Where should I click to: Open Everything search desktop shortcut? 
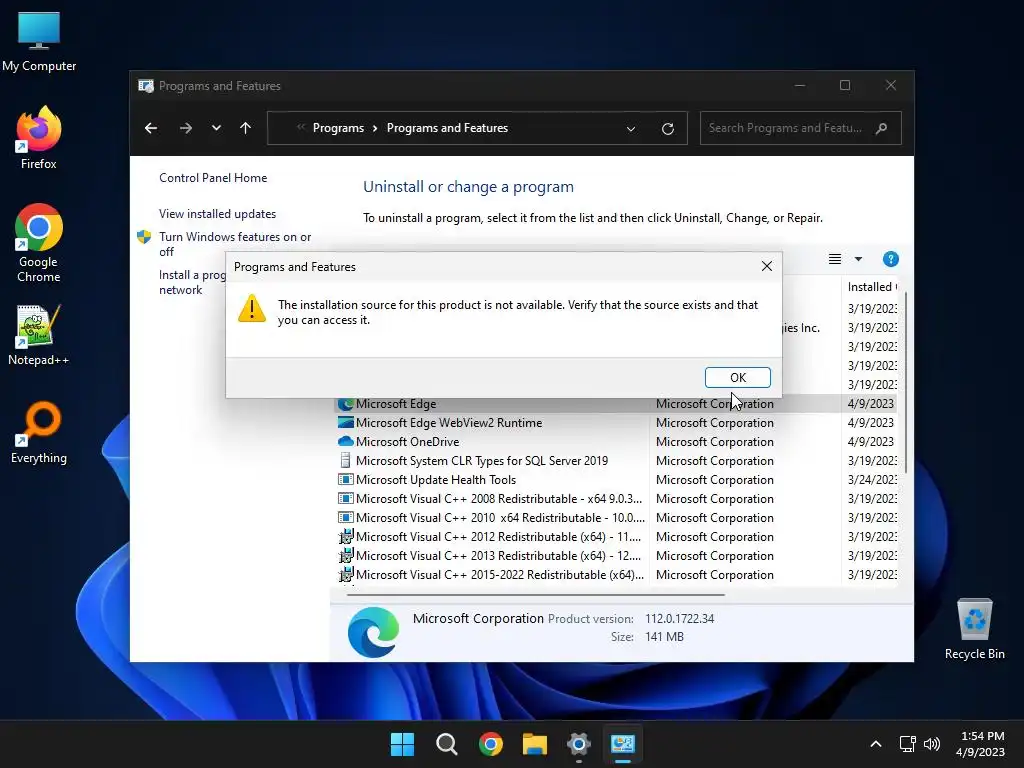[39, 432]
